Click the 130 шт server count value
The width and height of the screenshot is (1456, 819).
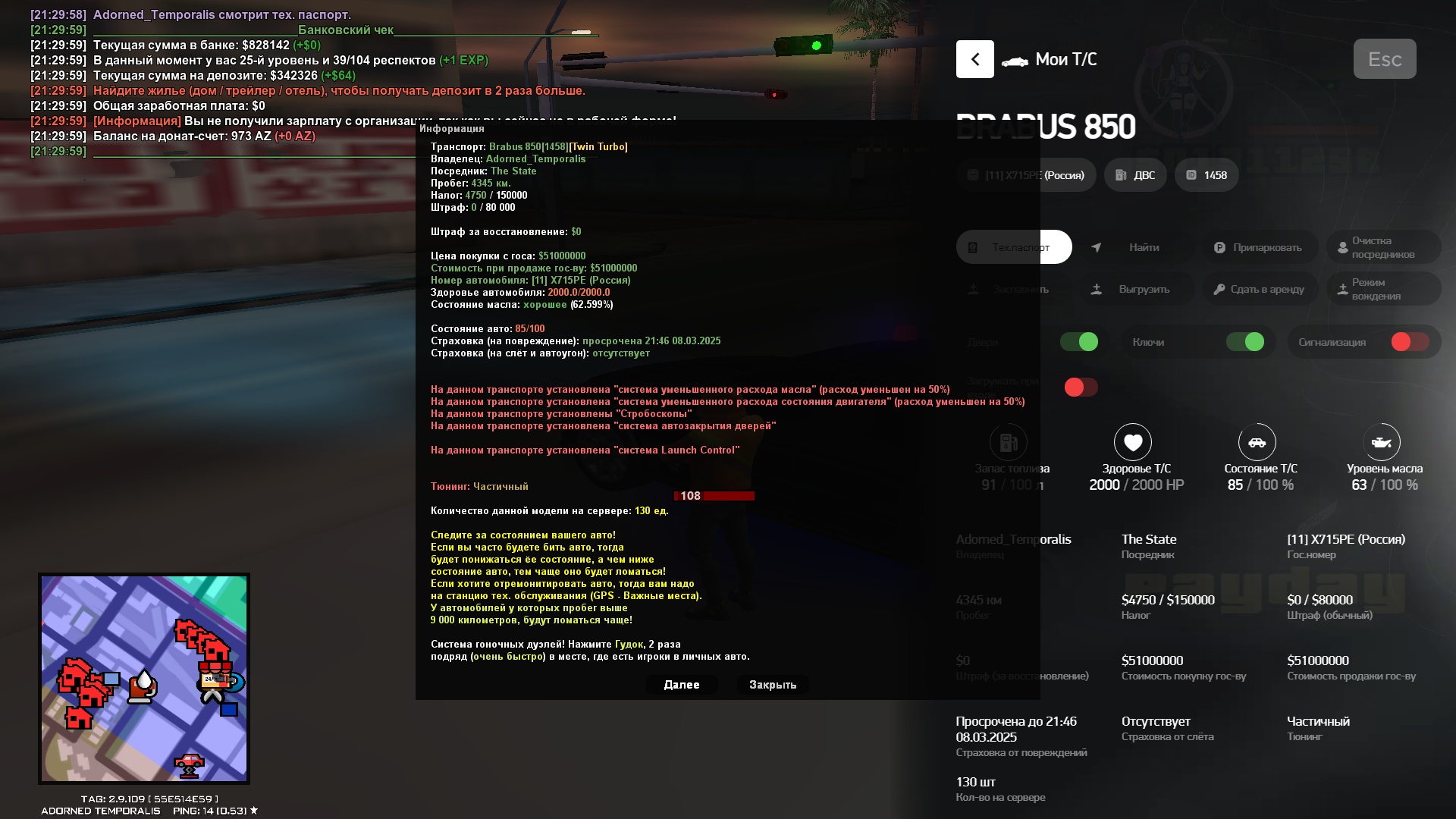pyautogui.click(x=976, y=782)
